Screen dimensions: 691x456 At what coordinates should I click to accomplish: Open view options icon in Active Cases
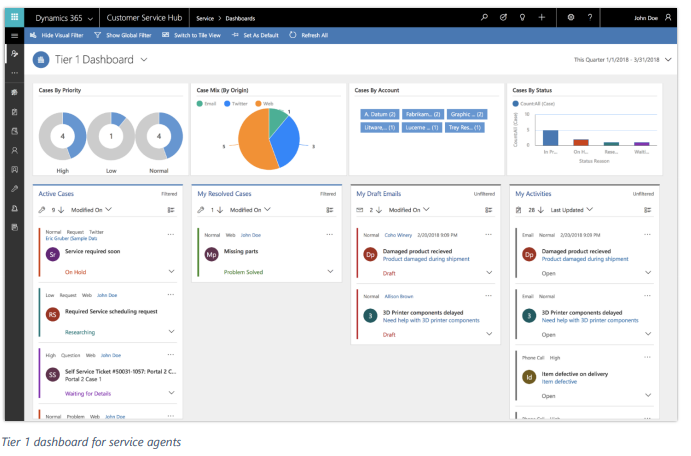[x=171, y=210]
